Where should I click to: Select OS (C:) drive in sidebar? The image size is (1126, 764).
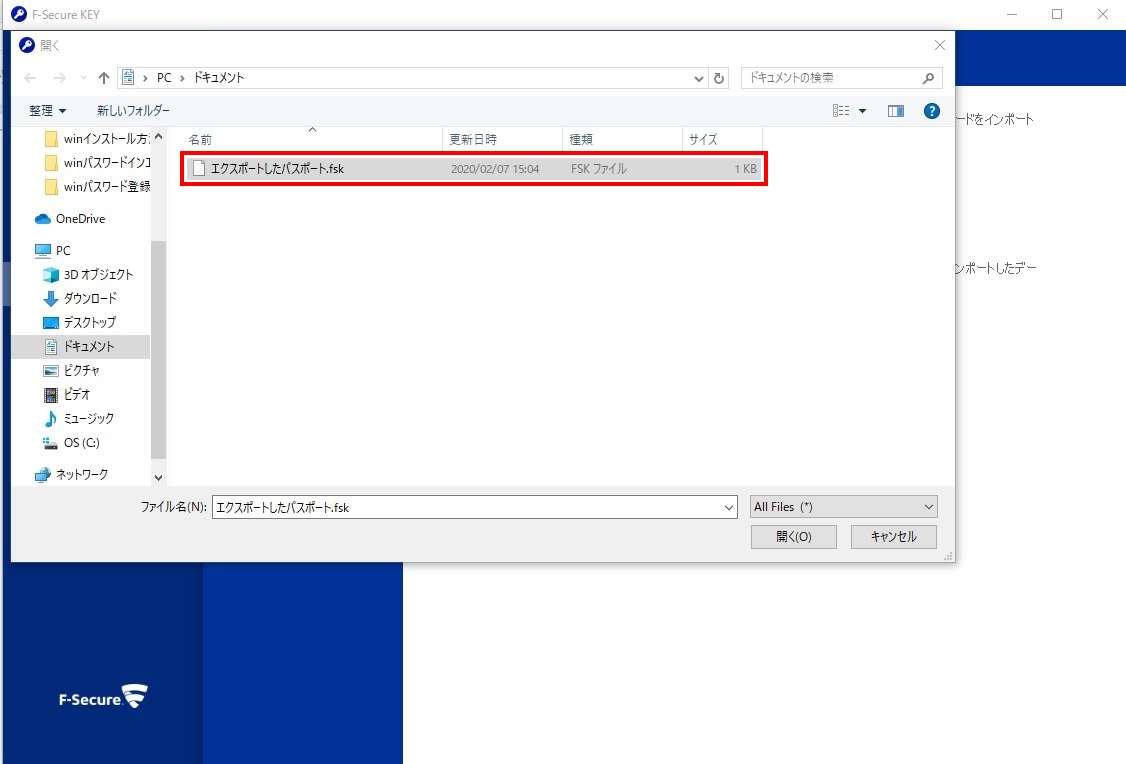81,442
